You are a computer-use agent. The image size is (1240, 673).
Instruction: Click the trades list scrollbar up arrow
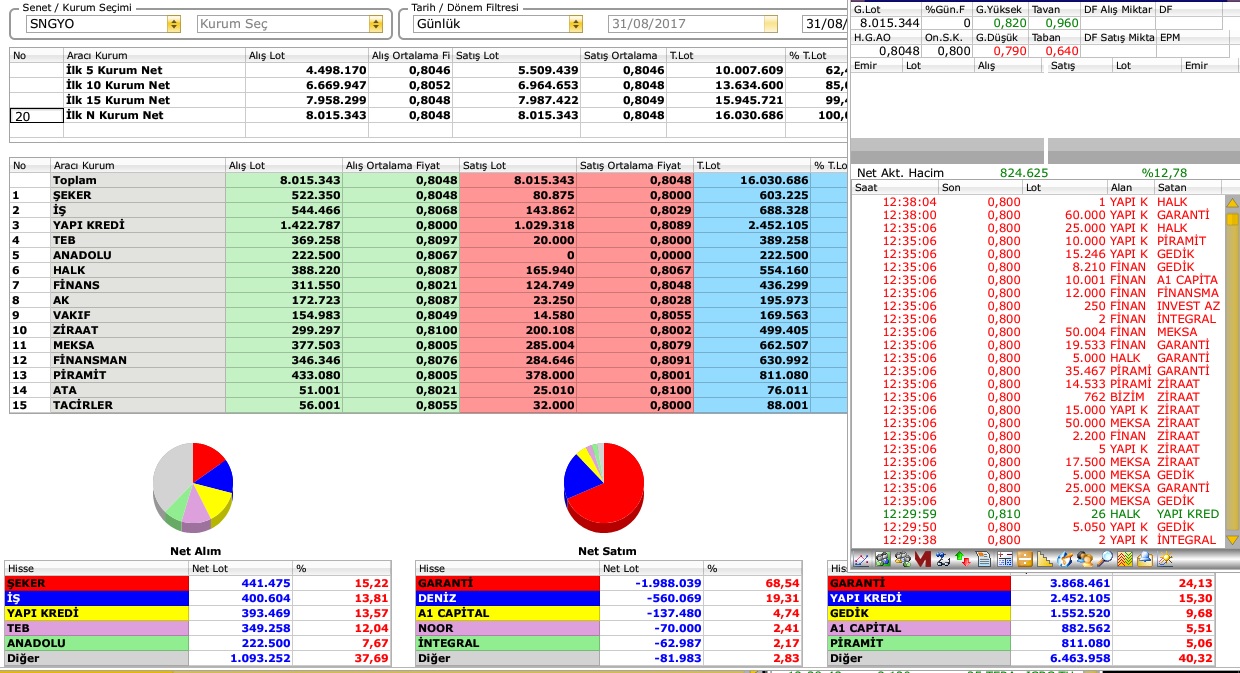(1232, 203)
